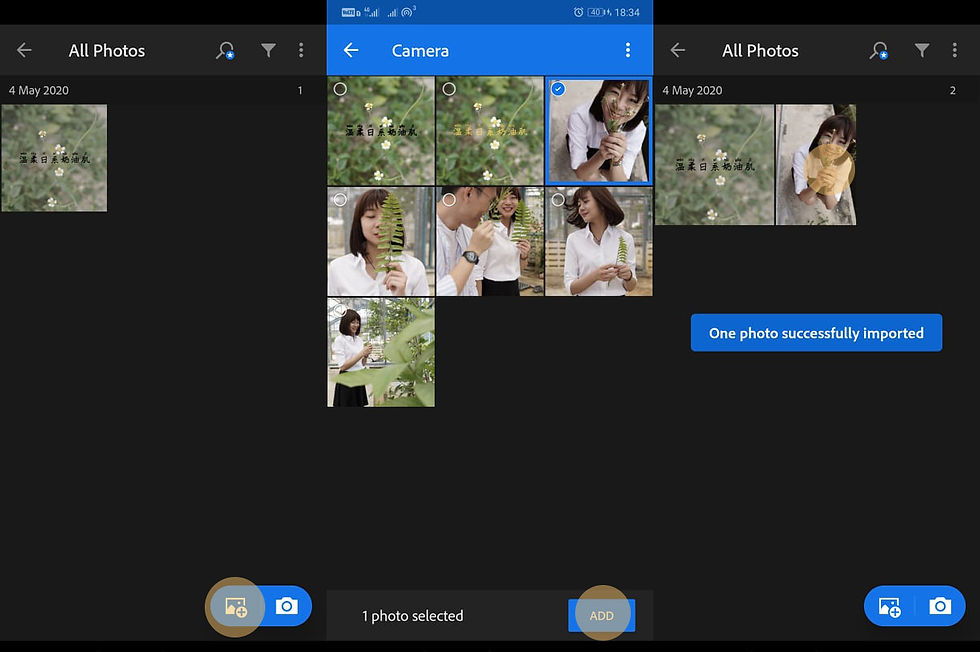Screen dimensions: 980x652
Task: Open the Camera thumbnail of flowers with black text
Action: (x=381, y=131)
